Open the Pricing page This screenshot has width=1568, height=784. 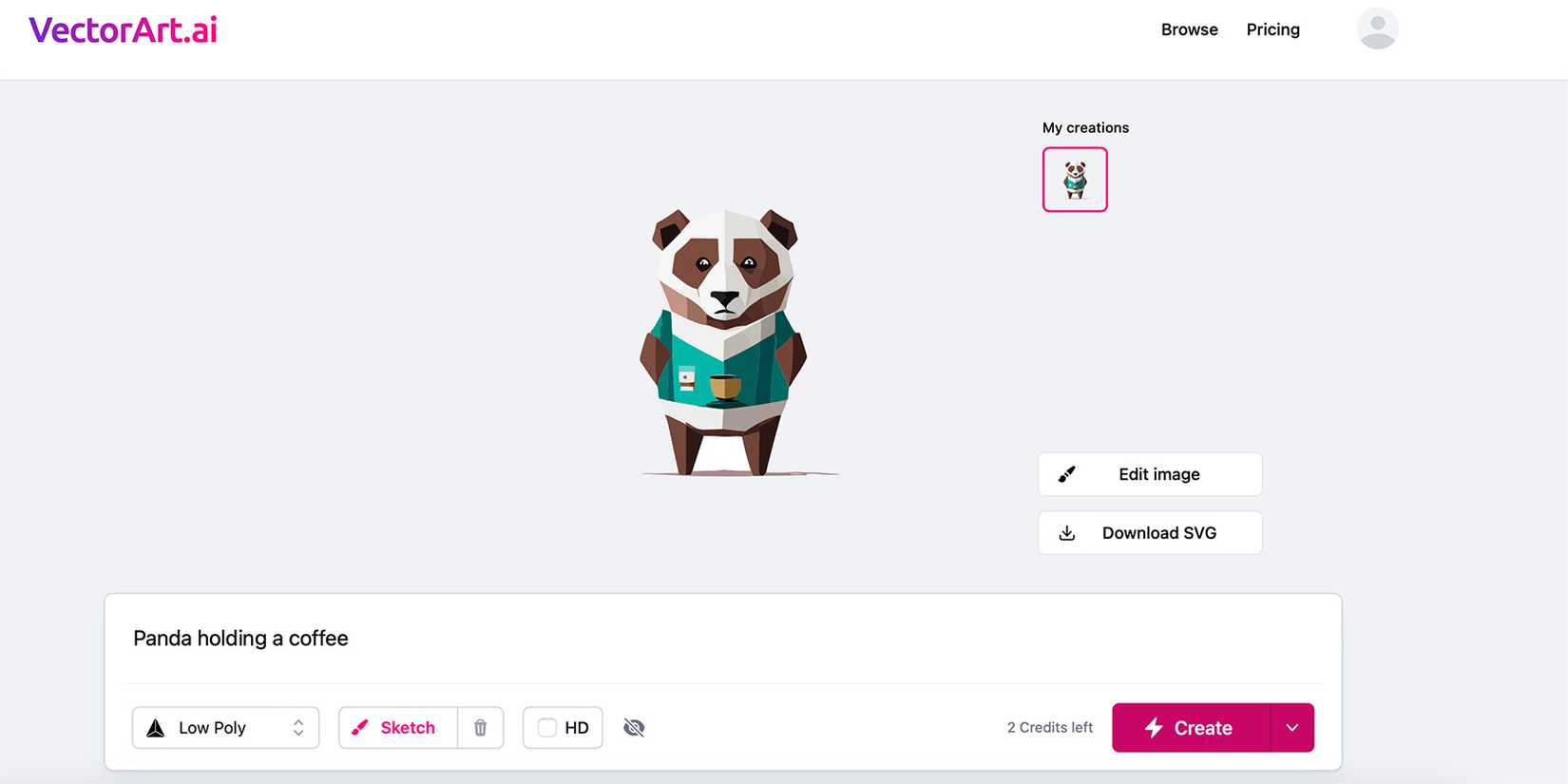[x=1272, y=29]
